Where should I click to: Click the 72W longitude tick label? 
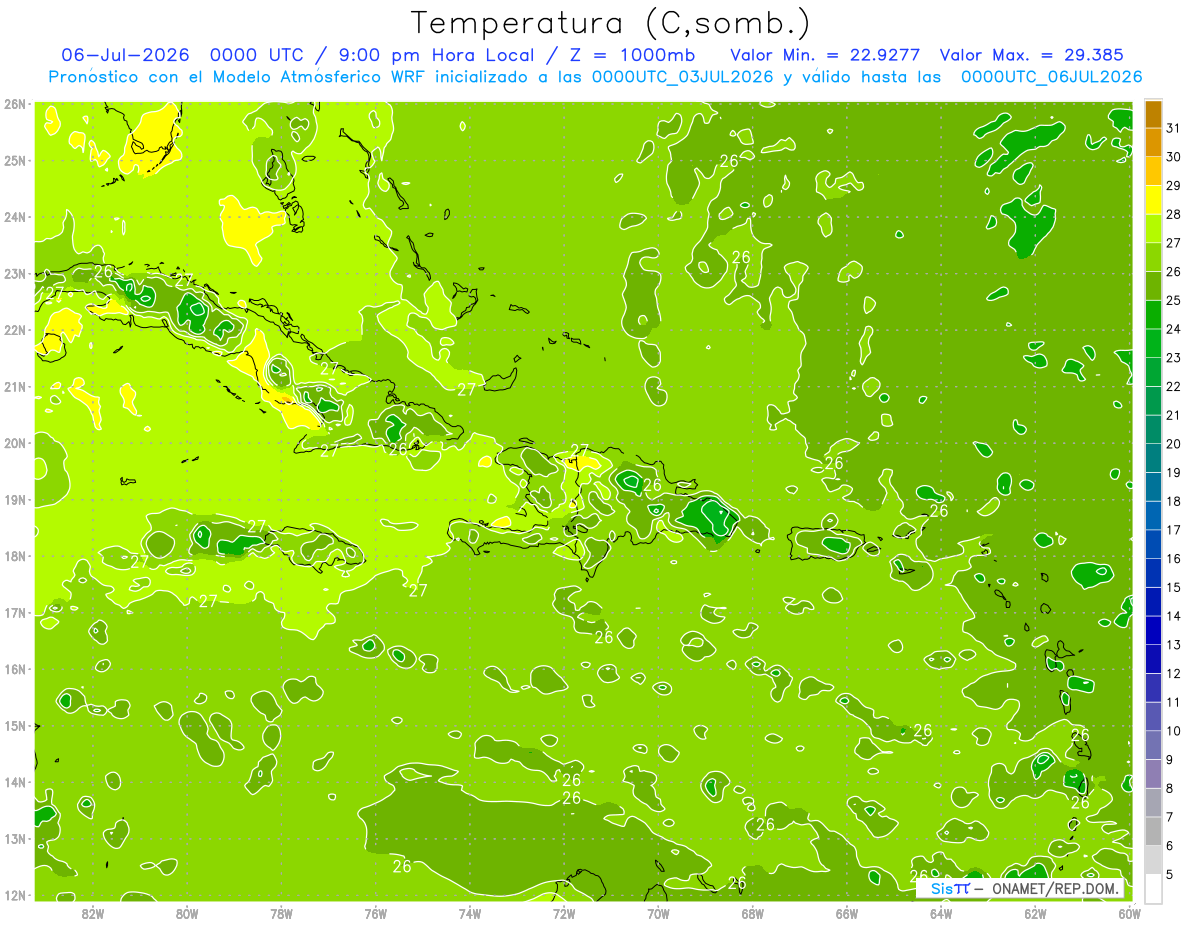[x=564, y=912]
